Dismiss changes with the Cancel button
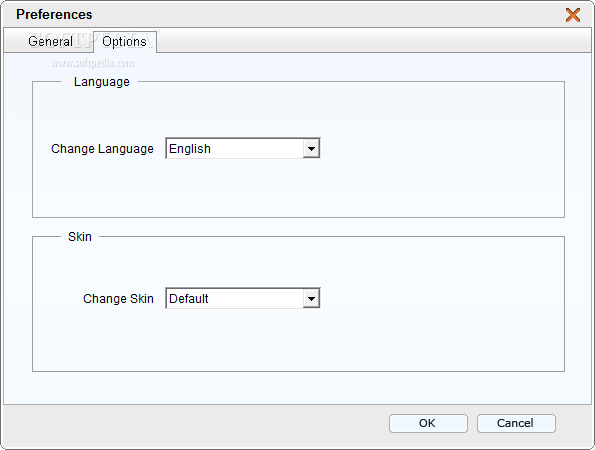The height and width of the screenshot is (450, 595). click(x=516, y=423)
